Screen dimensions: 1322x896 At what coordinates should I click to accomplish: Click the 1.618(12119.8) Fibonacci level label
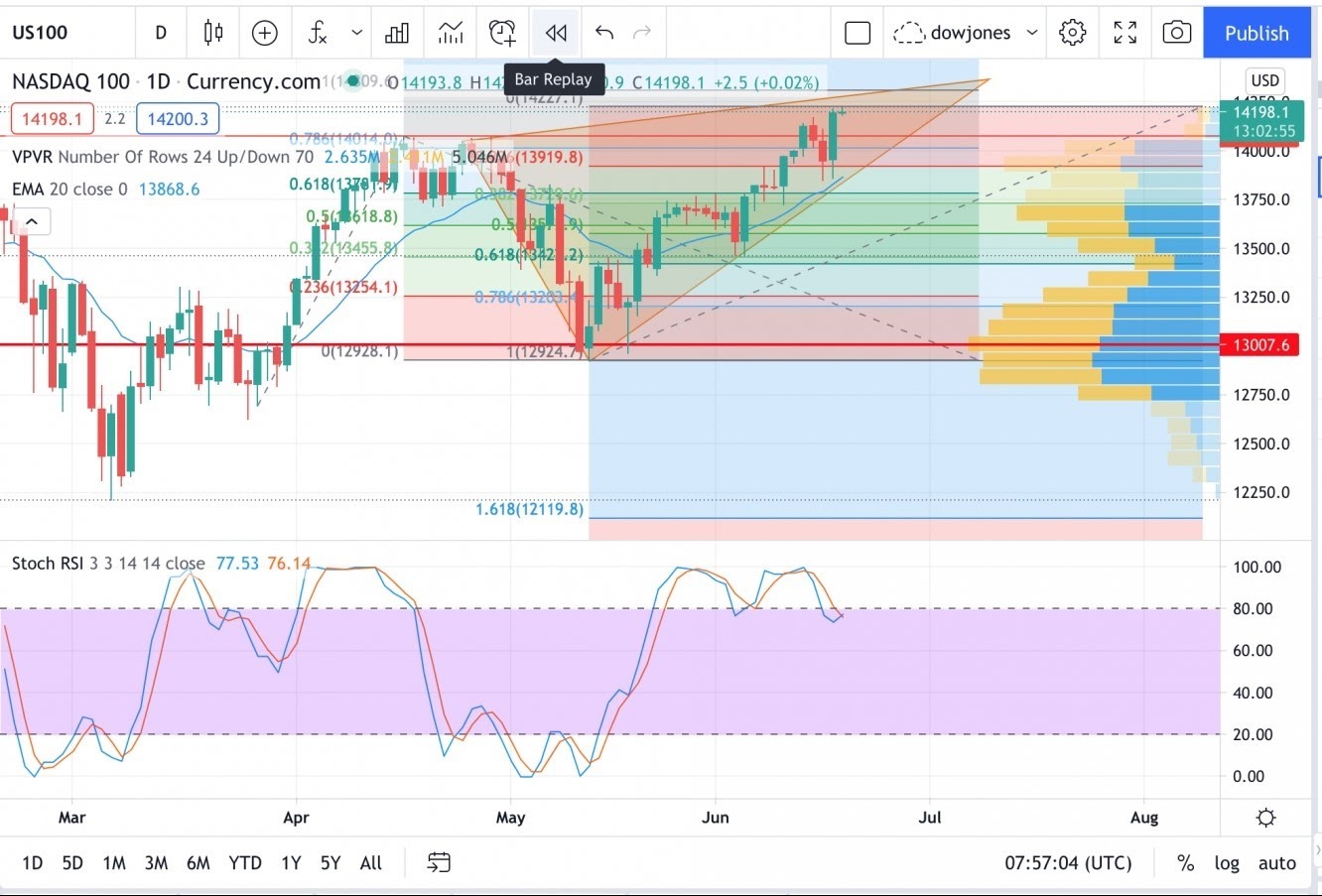(x=529, y=509)
